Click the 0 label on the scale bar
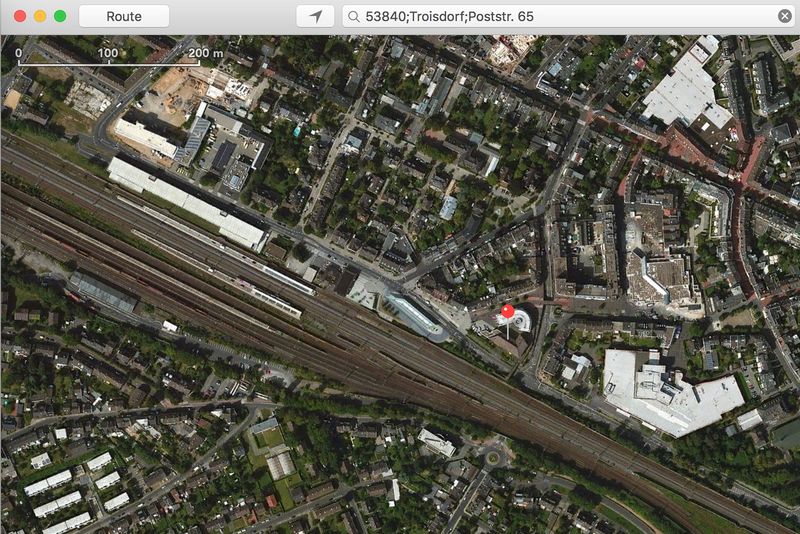 tap(19, 52)
